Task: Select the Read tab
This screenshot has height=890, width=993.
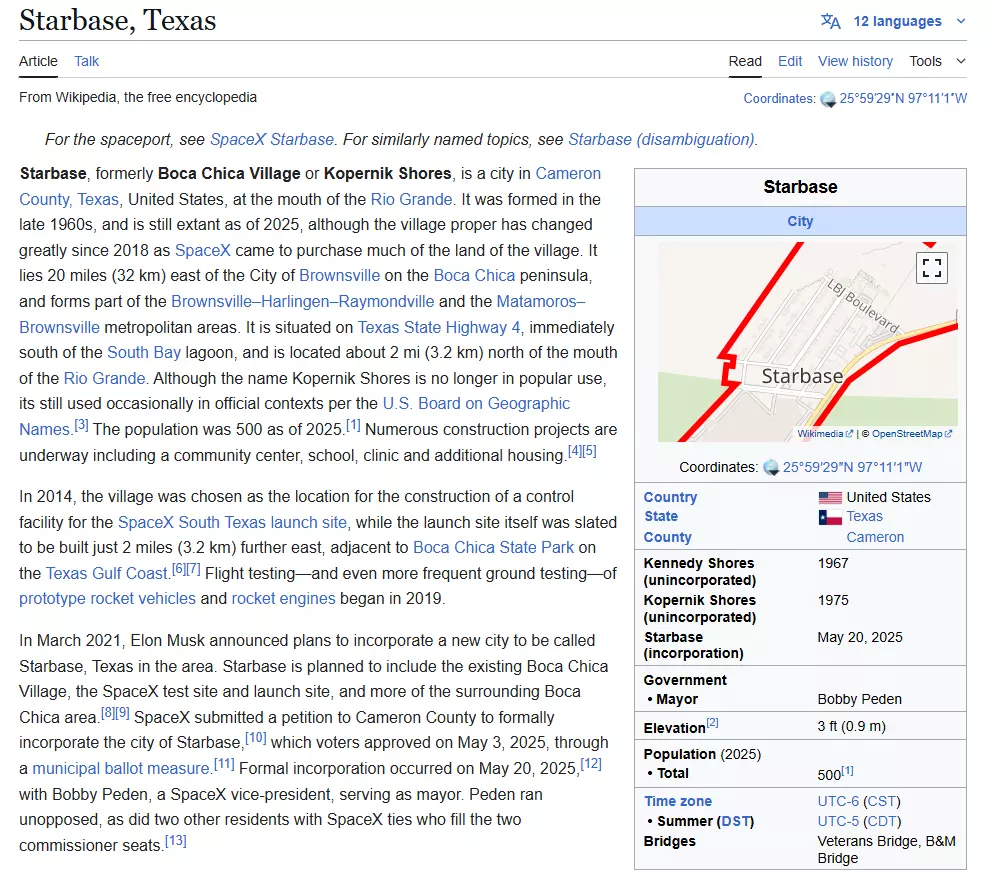Action: pyautogui.click(x=745, y=61)
